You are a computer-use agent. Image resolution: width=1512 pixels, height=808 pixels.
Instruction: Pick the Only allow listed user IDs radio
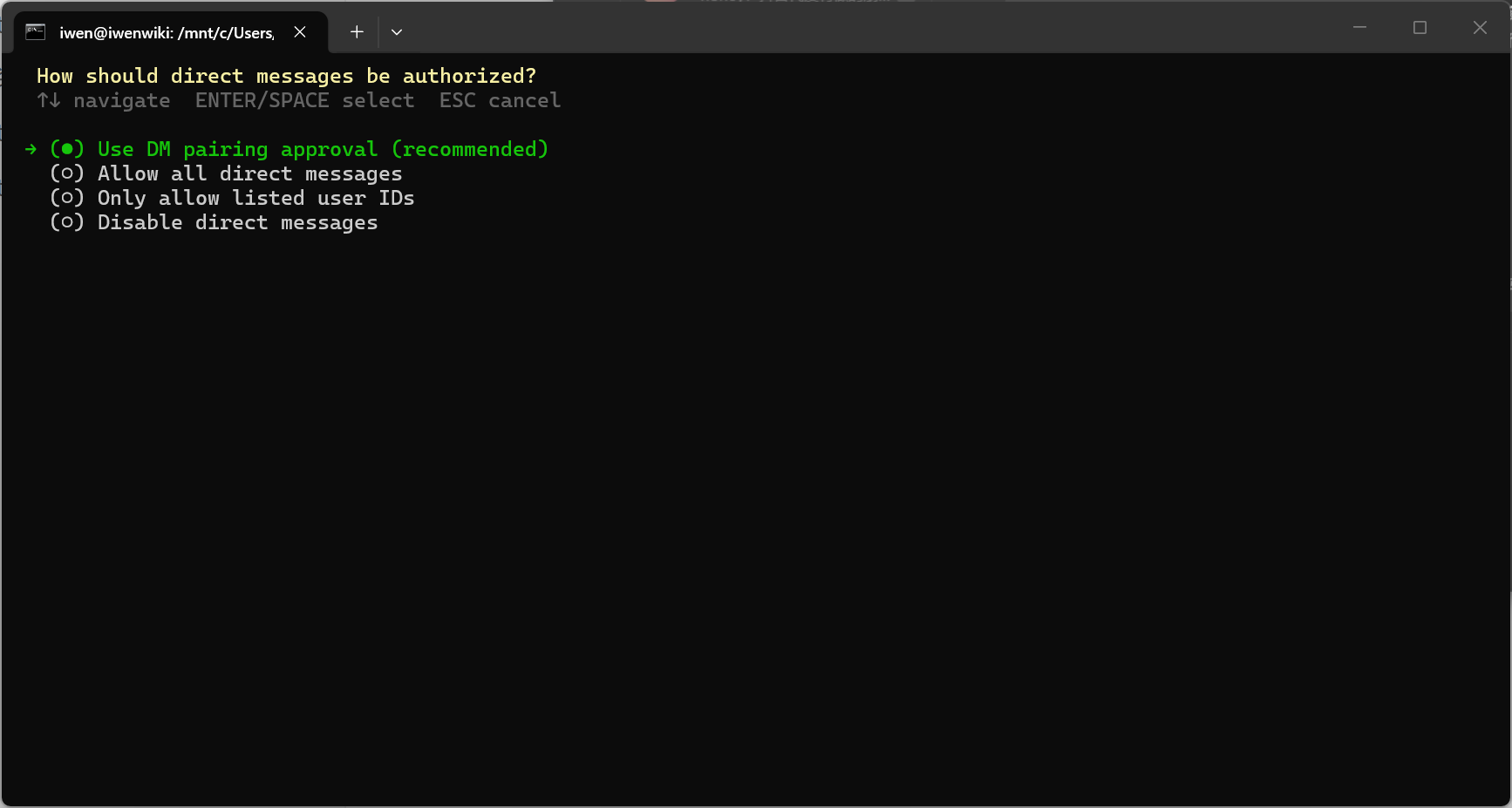tap(67, 198)
